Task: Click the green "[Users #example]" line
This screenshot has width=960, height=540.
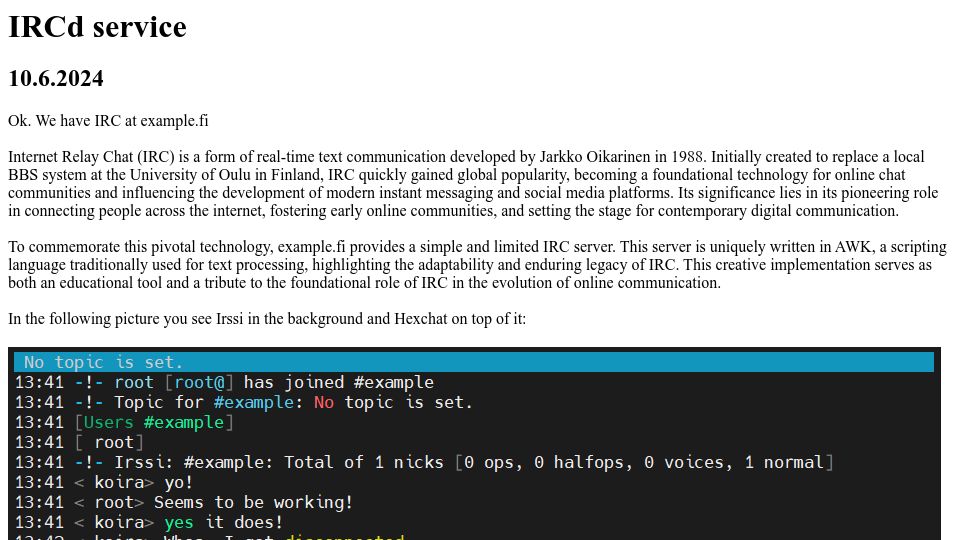Action: (124, 422)
